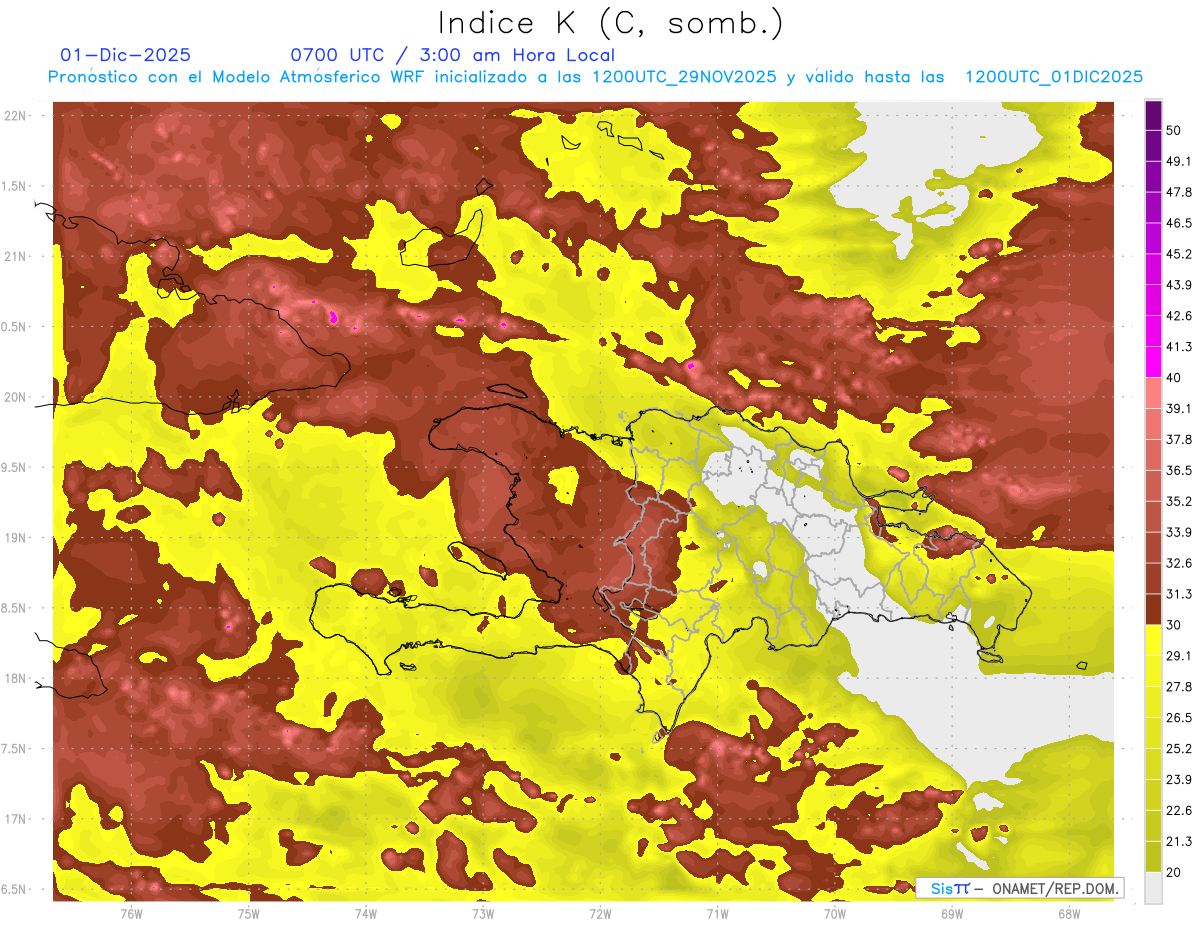
Task: Click the latitude label '22N'
Action: tap(17, 116)
